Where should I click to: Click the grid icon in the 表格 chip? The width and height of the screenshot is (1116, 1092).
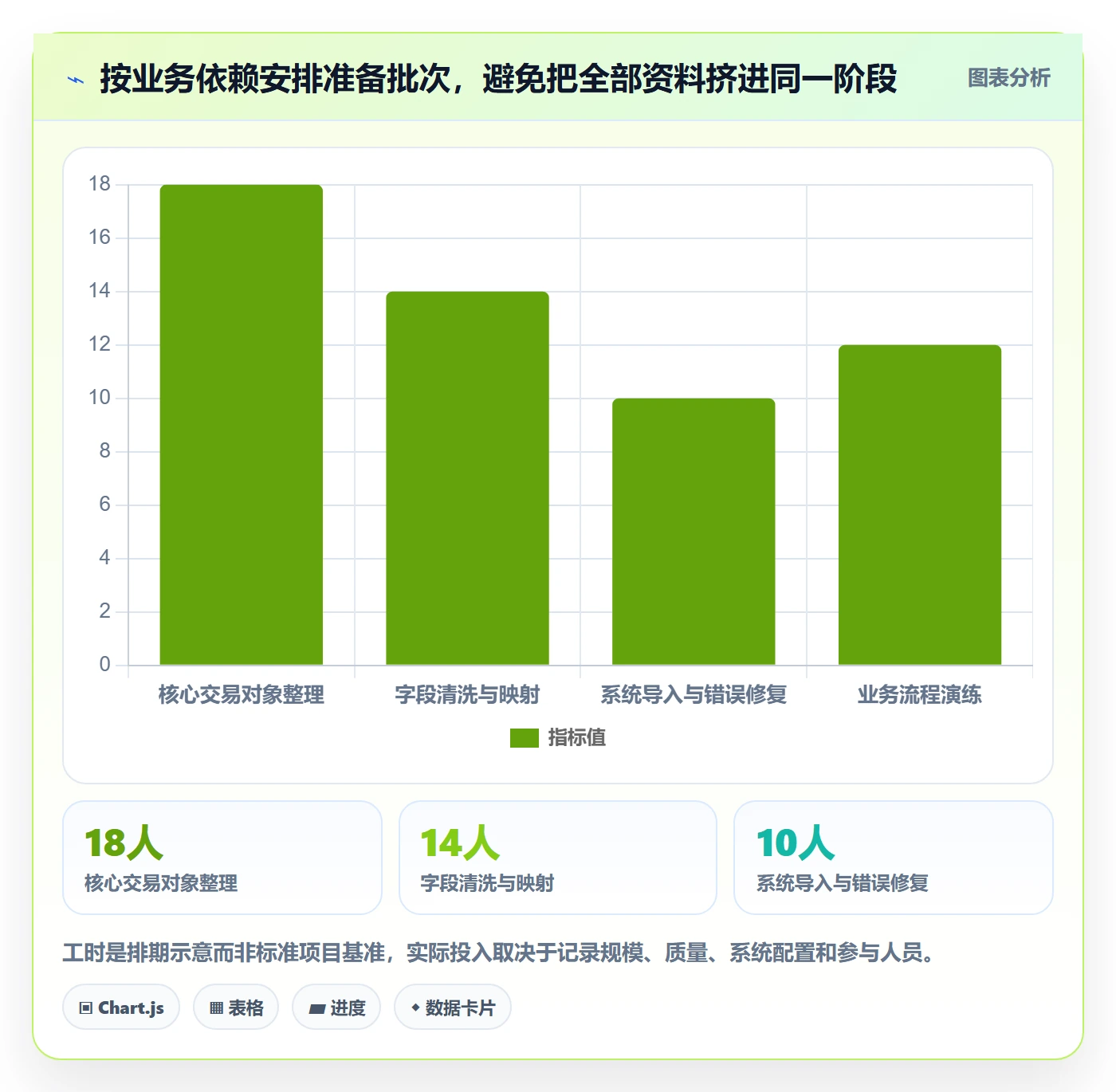point(216,1008)
